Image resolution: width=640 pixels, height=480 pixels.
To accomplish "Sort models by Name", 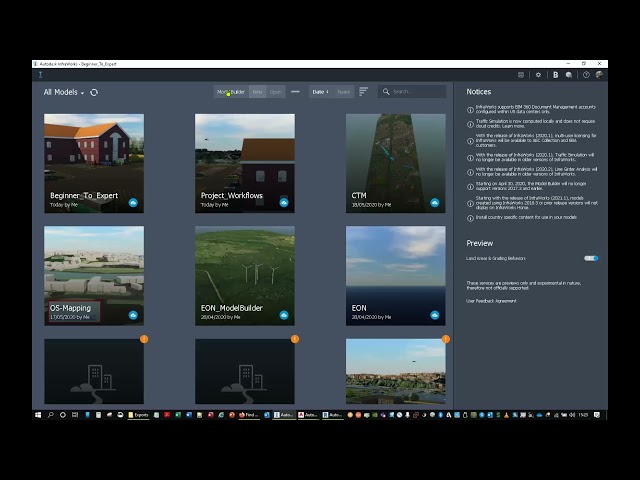I will pos(344,92).
